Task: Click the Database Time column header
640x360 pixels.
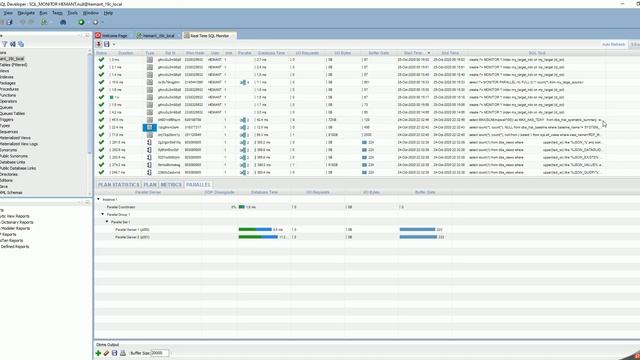Action: [271, 53]
